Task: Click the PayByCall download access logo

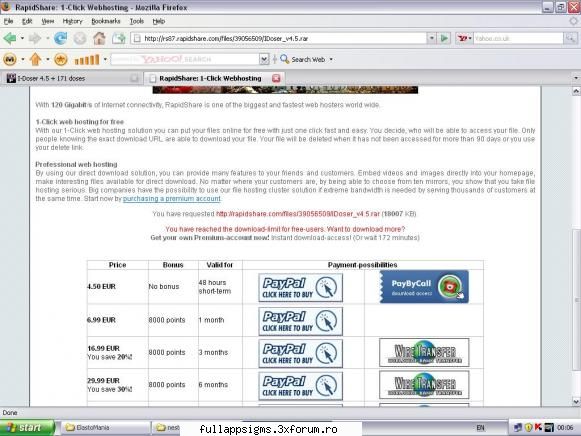Action: point(424,287)
